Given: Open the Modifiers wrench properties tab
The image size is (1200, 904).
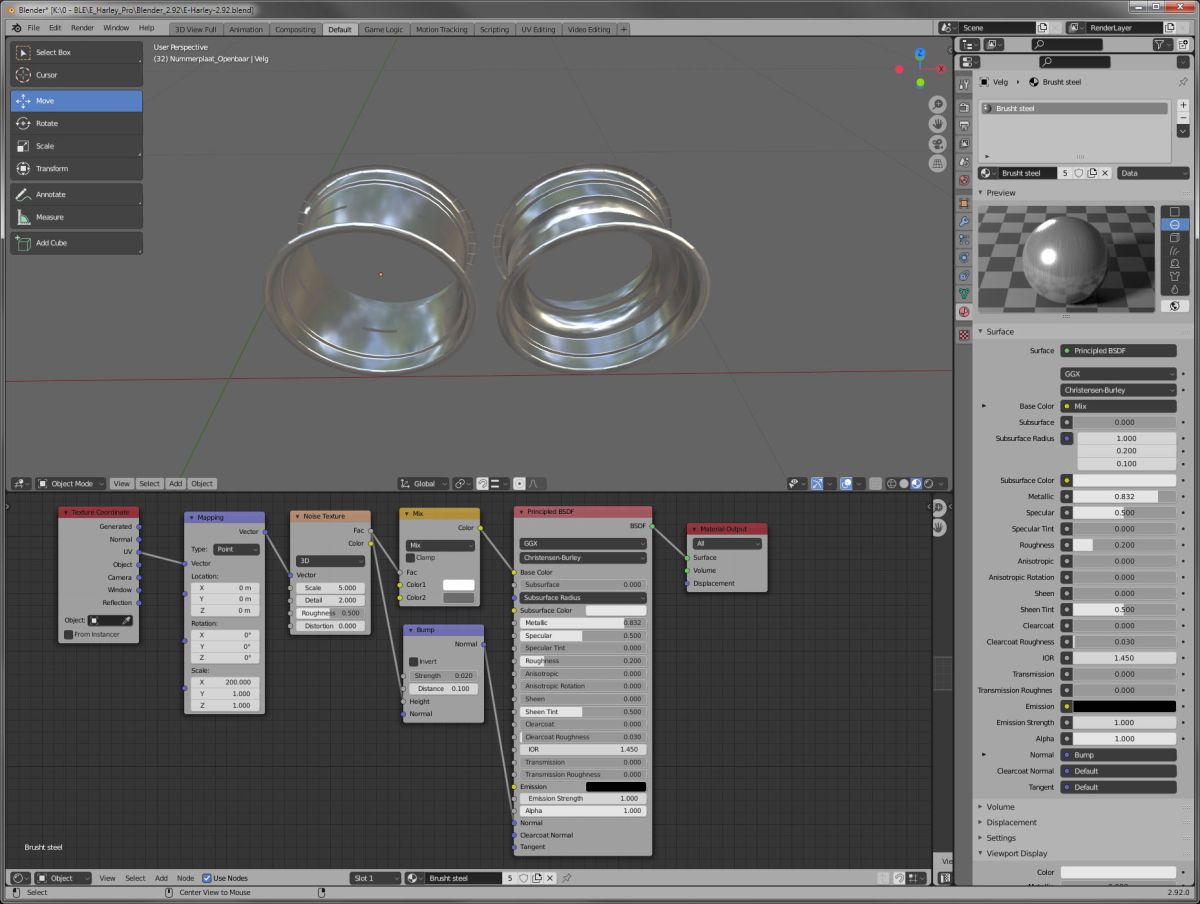Looking at the screenshot, I should tap(964, 221).
